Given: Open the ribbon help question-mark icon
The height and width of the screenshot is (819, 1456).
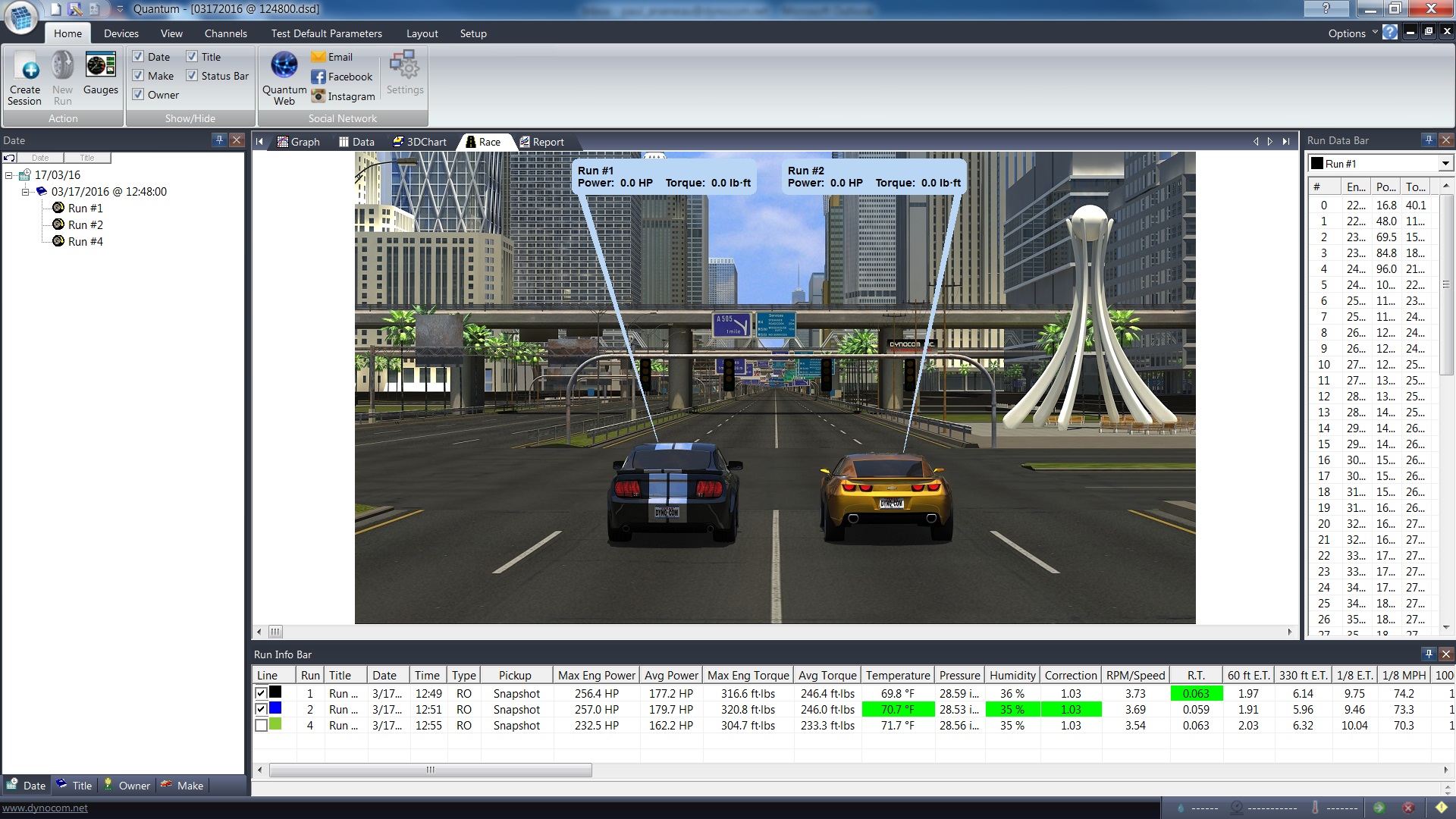Looking at the screenshot, I should click(1389, 33).
